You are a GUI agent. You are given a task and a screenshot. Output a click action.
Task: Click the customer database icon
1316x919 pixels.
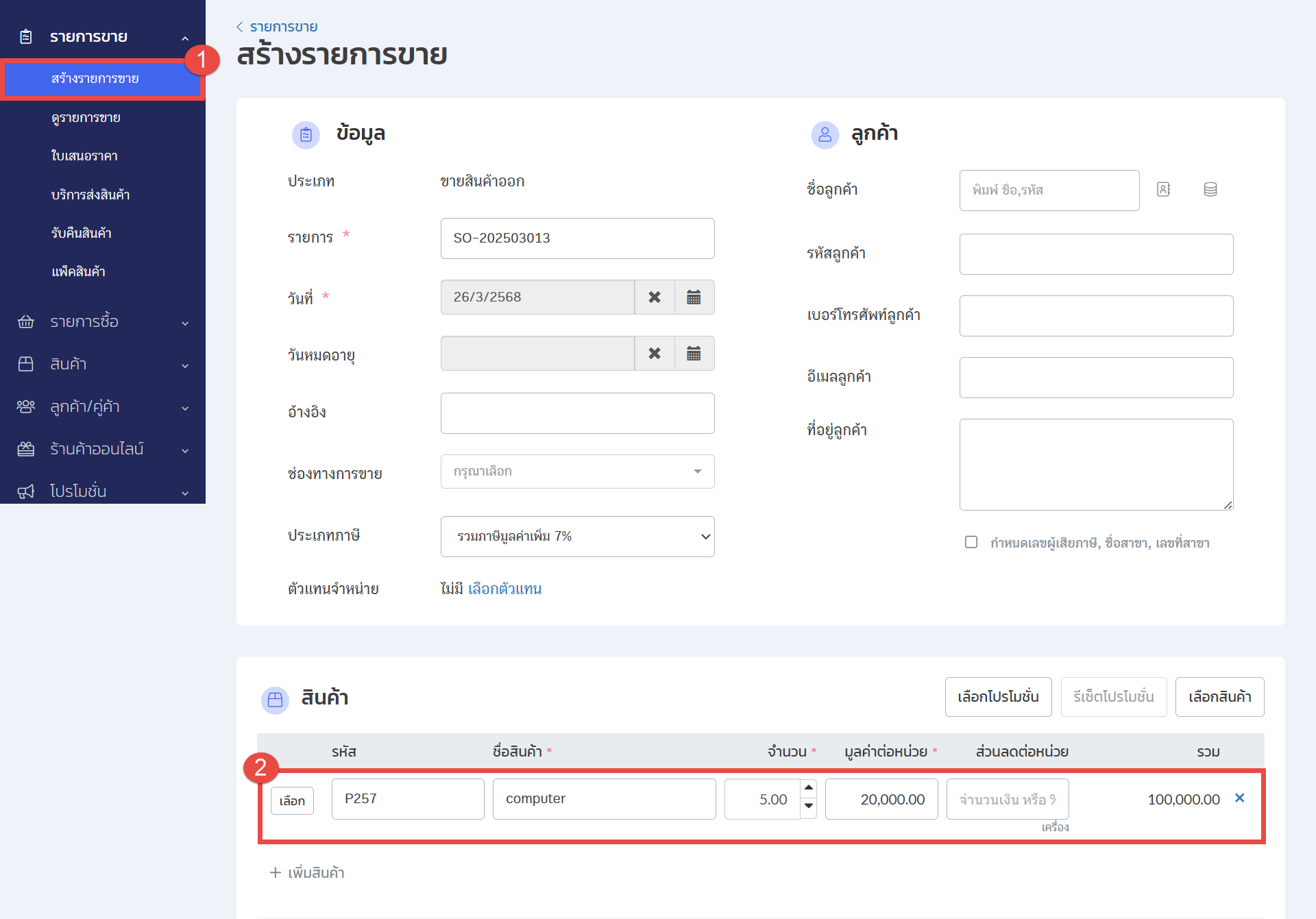[x=1210, y=189]
